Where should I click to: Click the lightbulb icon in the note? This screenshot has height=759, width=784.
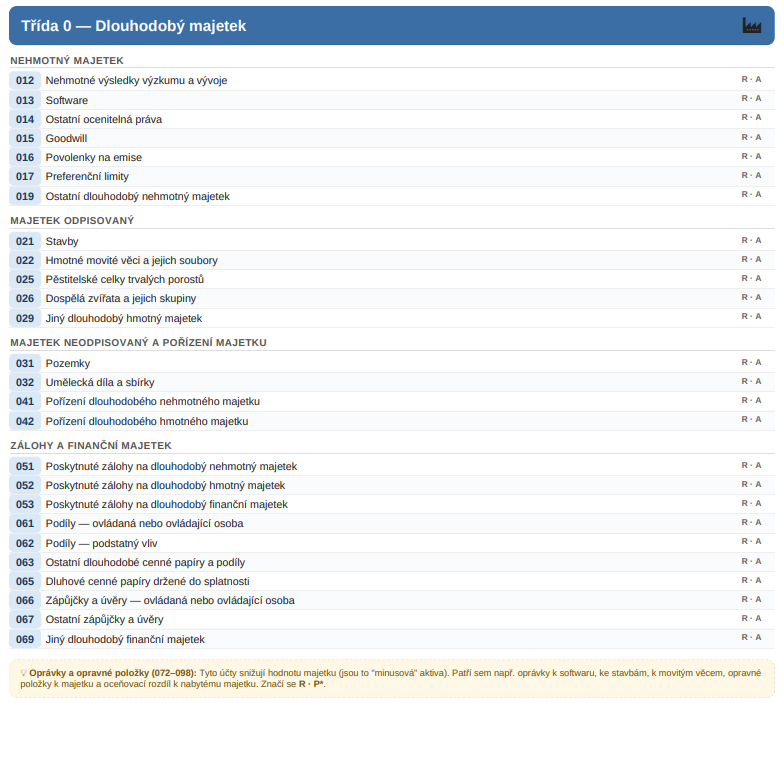tap(24, 673)
